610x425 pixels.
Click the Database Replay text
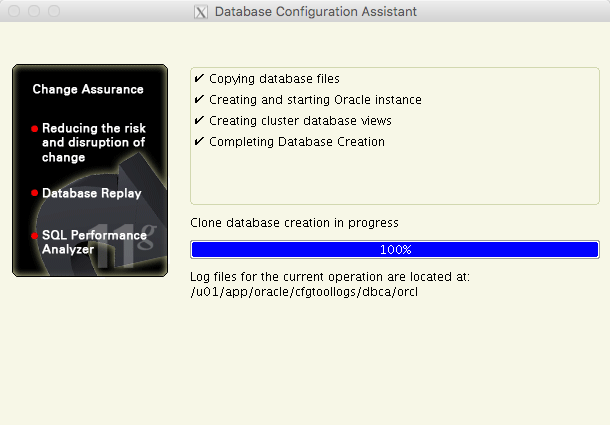[92, 193]
